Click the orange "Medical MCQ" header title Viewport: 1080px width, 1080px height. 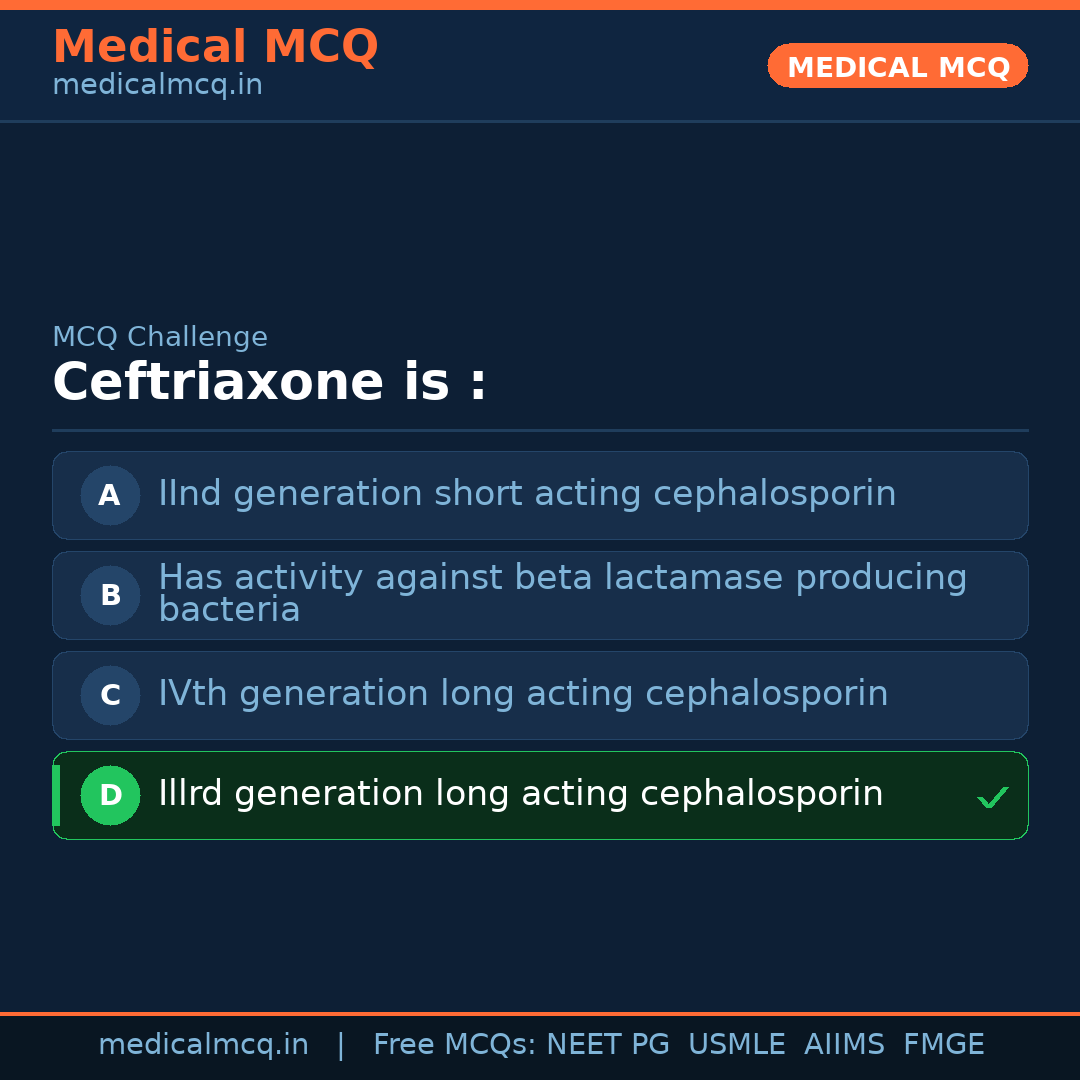pyautogui.click(x=215, y=47)
